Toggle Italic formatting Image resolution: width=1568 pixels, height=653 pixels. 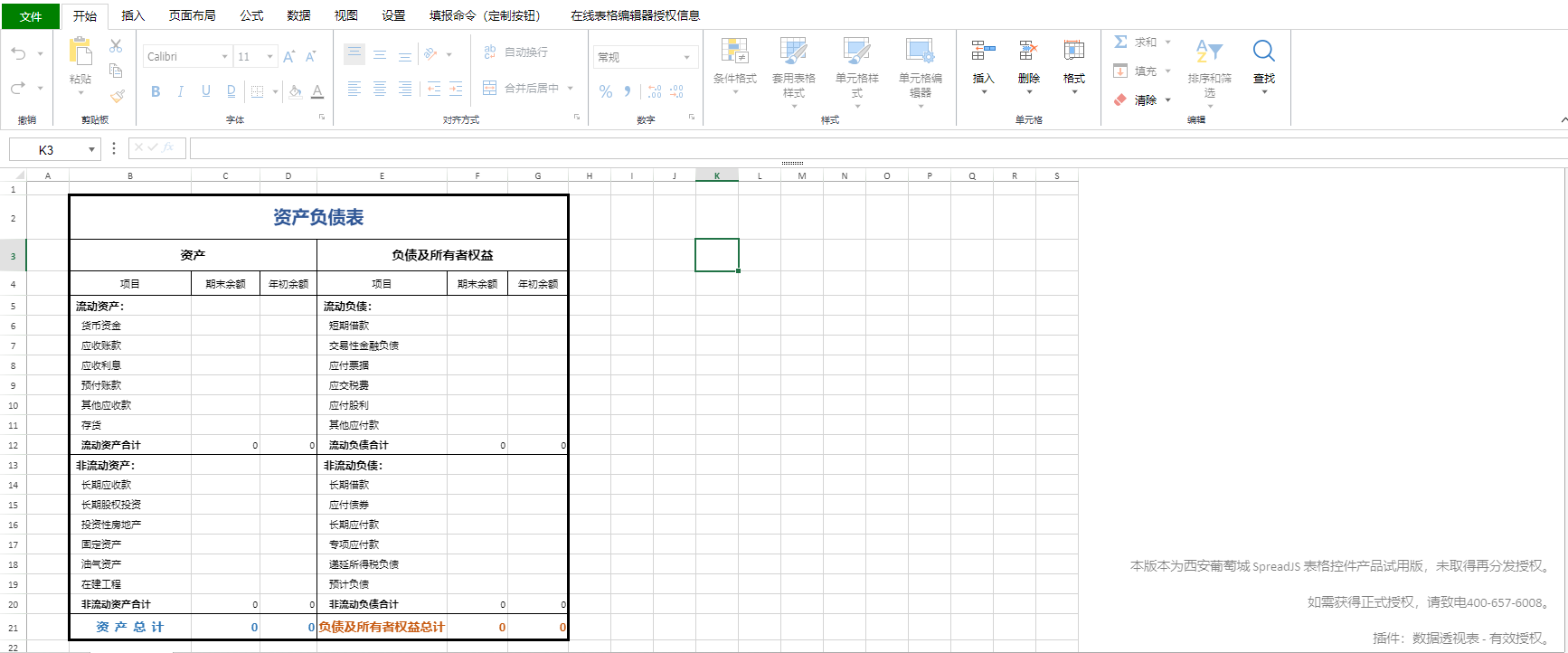(x=181, y=91)
